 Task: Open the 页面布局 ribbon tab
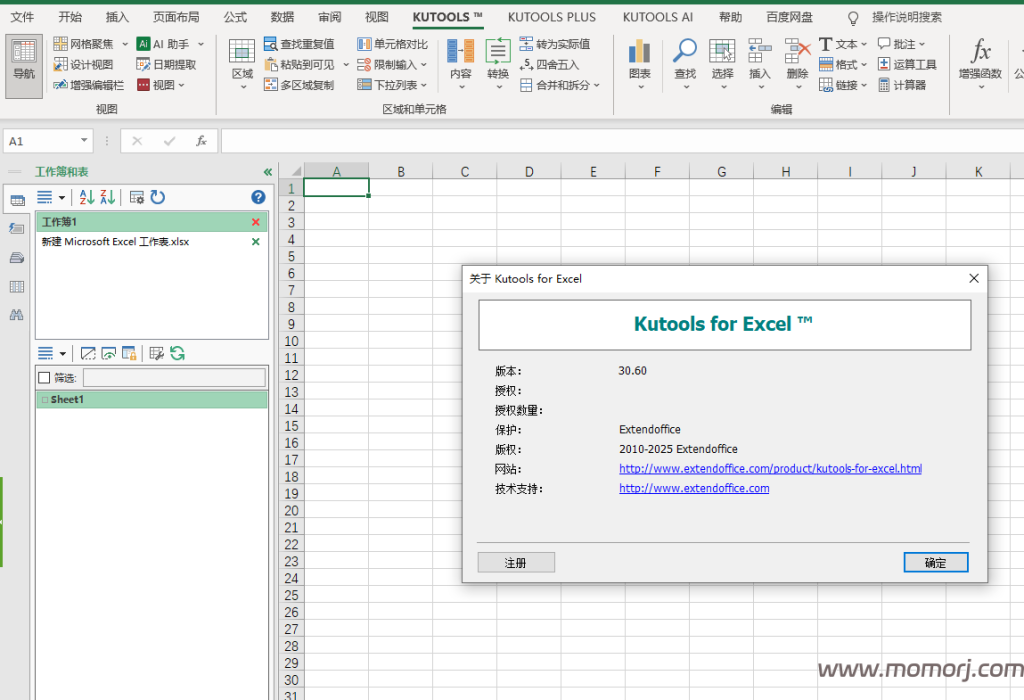(x=176, y=17)
